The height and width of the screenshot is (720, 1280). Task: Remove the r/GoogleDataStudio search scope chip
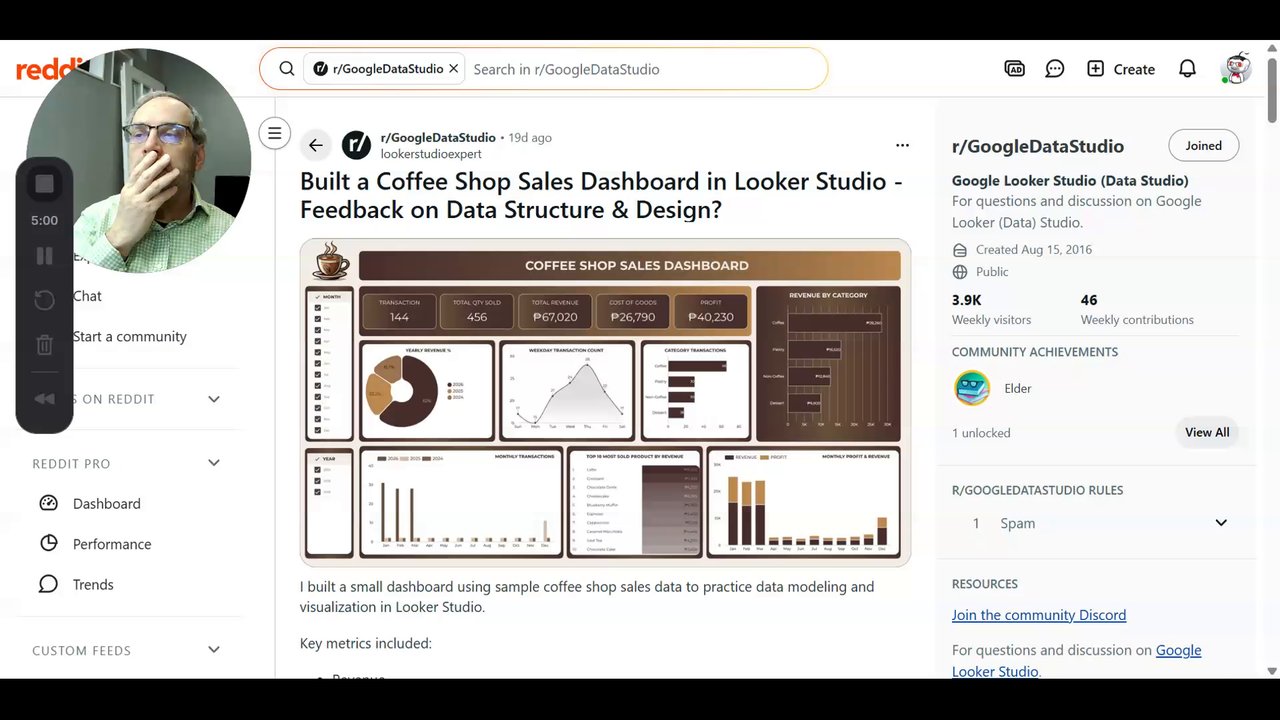[453, 69]
